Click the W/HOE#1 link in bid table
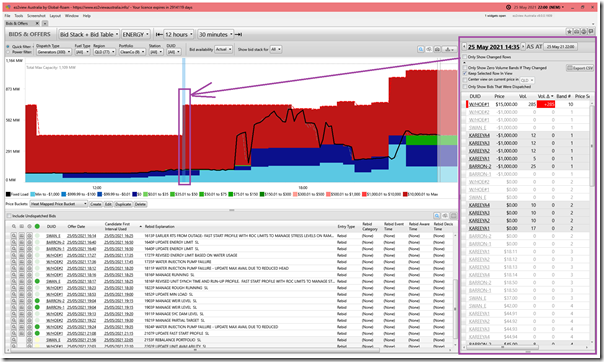This screenshot has height=362, width=604. pyautogui.click(x=479, y=104)
